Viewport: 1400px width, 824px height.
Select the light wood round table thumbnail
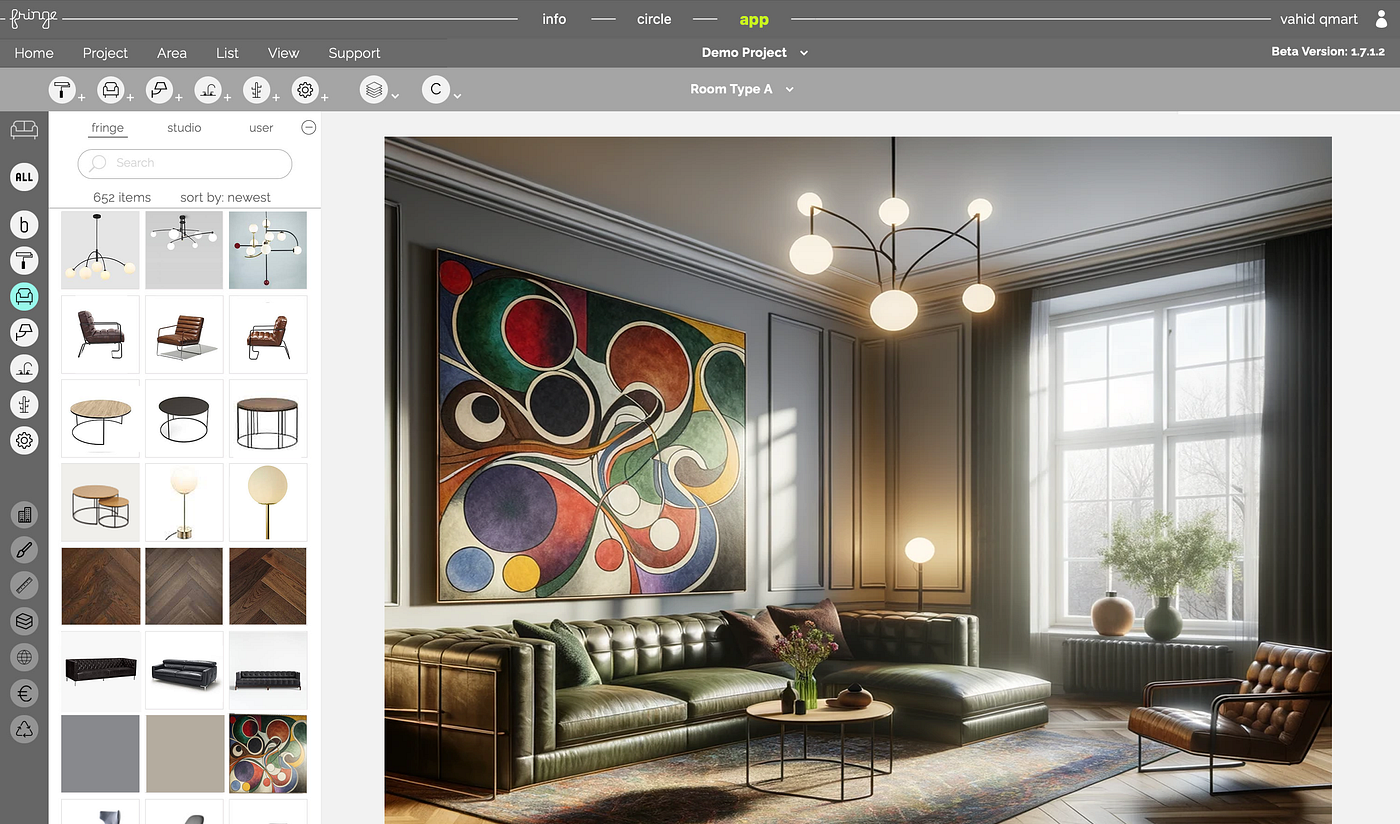click(x=100, y=418)
